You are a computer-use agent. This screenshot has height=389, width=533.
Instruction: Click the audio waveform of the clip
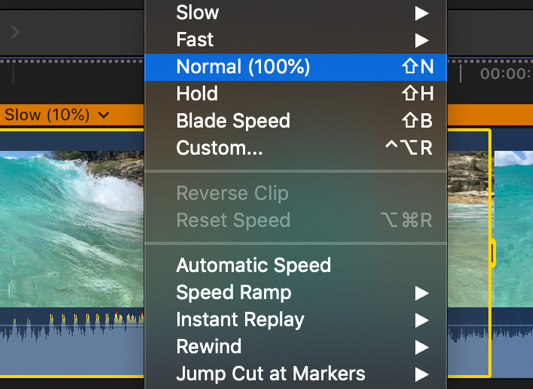click(72, 340)
